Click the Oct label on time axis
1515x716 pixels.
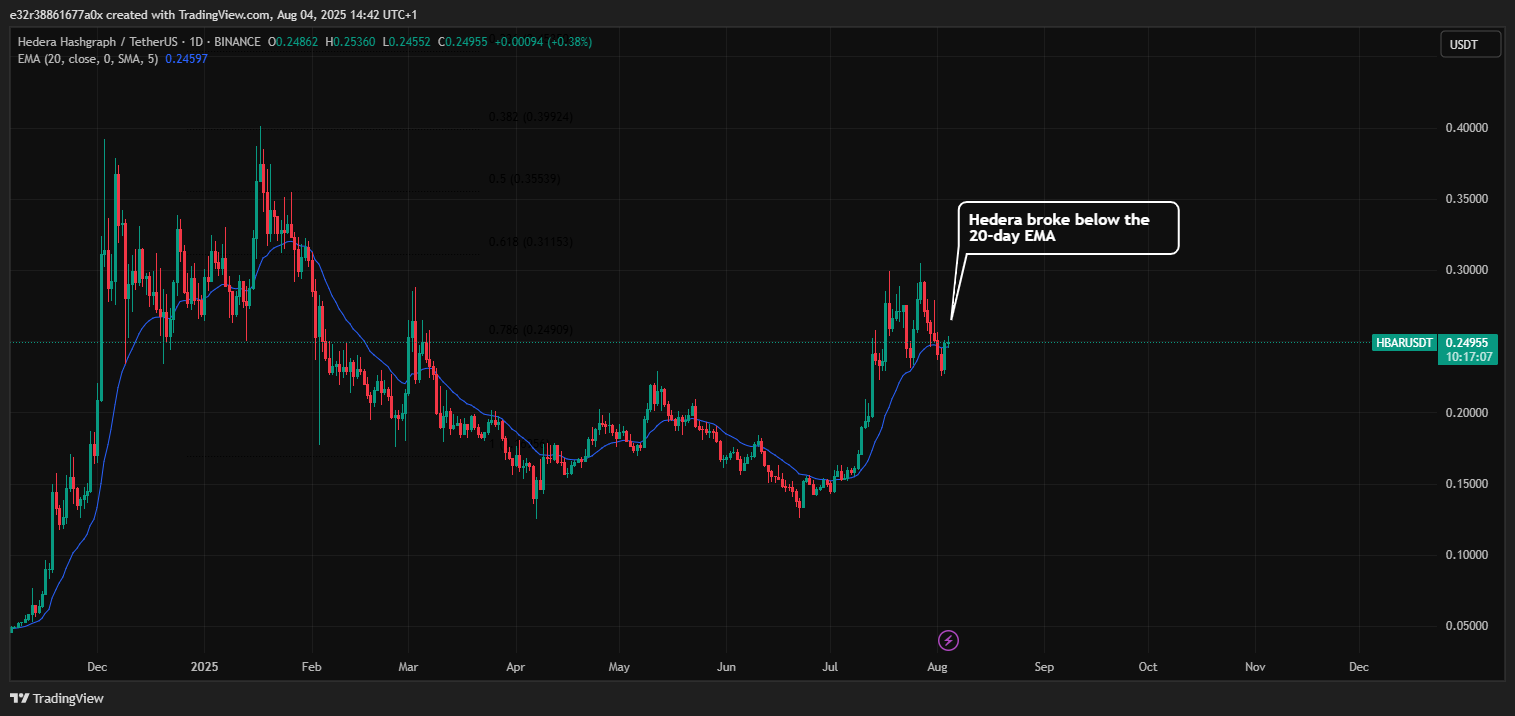[x=1148, y=666]
